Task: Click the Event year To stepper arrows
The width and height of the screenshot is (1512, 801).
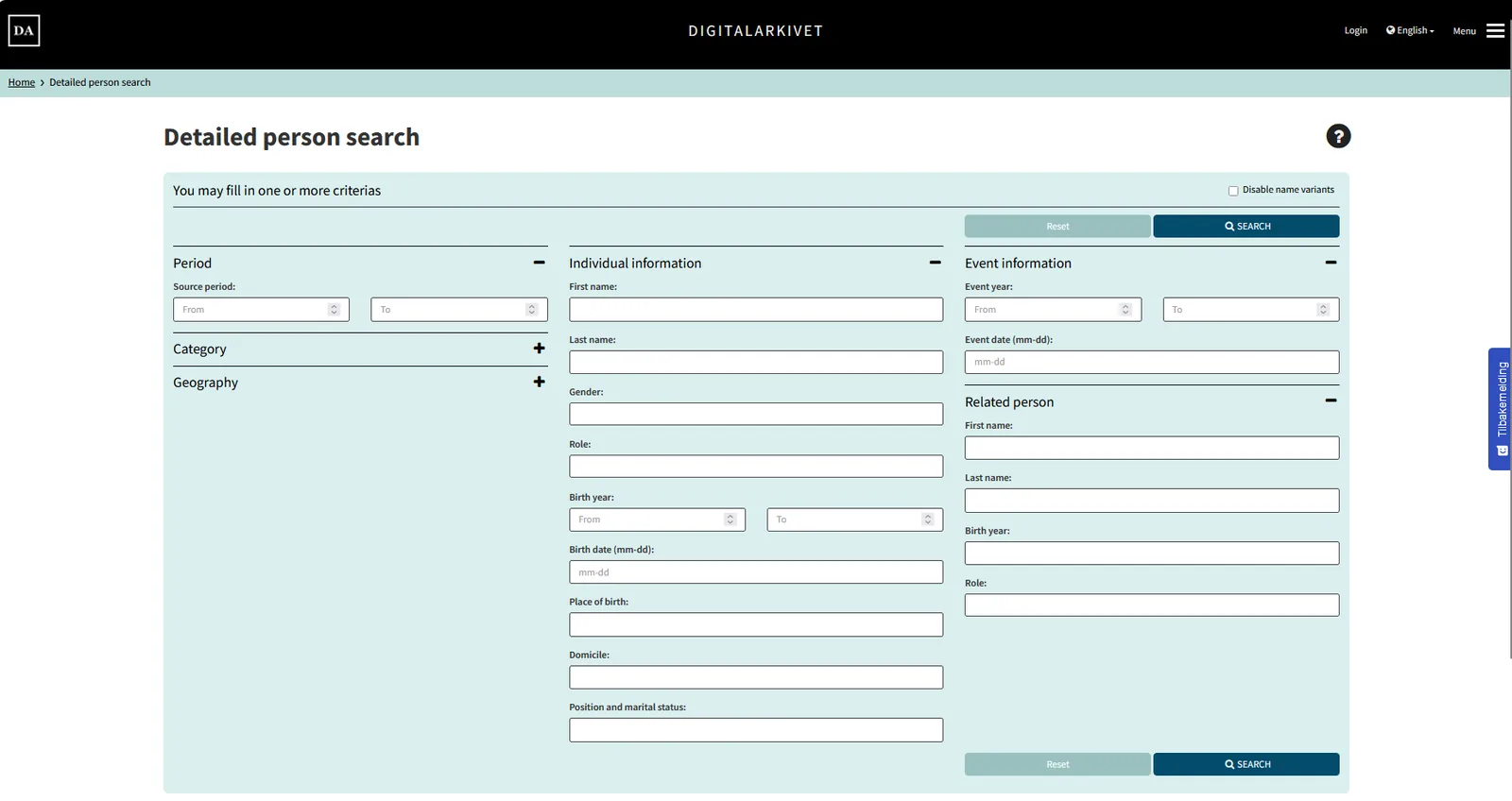Action: point(1323,310)
